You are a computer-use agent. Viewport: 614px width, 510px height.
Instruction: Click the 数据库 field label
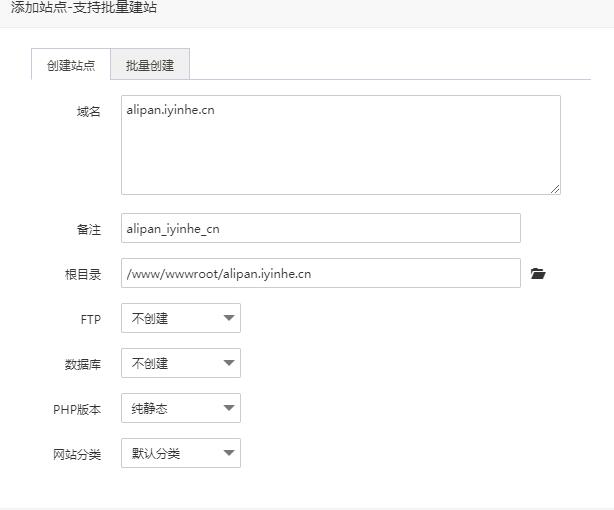coord(83,364)
